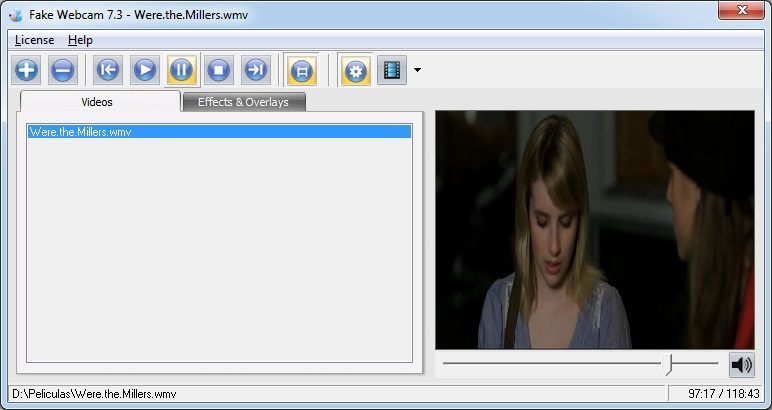This screenshot has height=410, width=772.
Task: Add a video with the plus icon
Action: tap(26, 70)
